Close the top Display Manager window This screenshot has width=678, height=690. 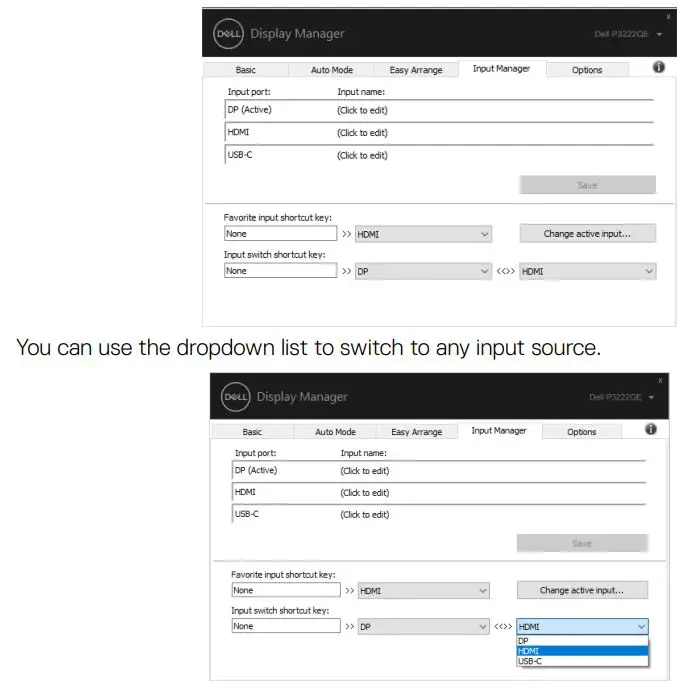pos(668,17)
